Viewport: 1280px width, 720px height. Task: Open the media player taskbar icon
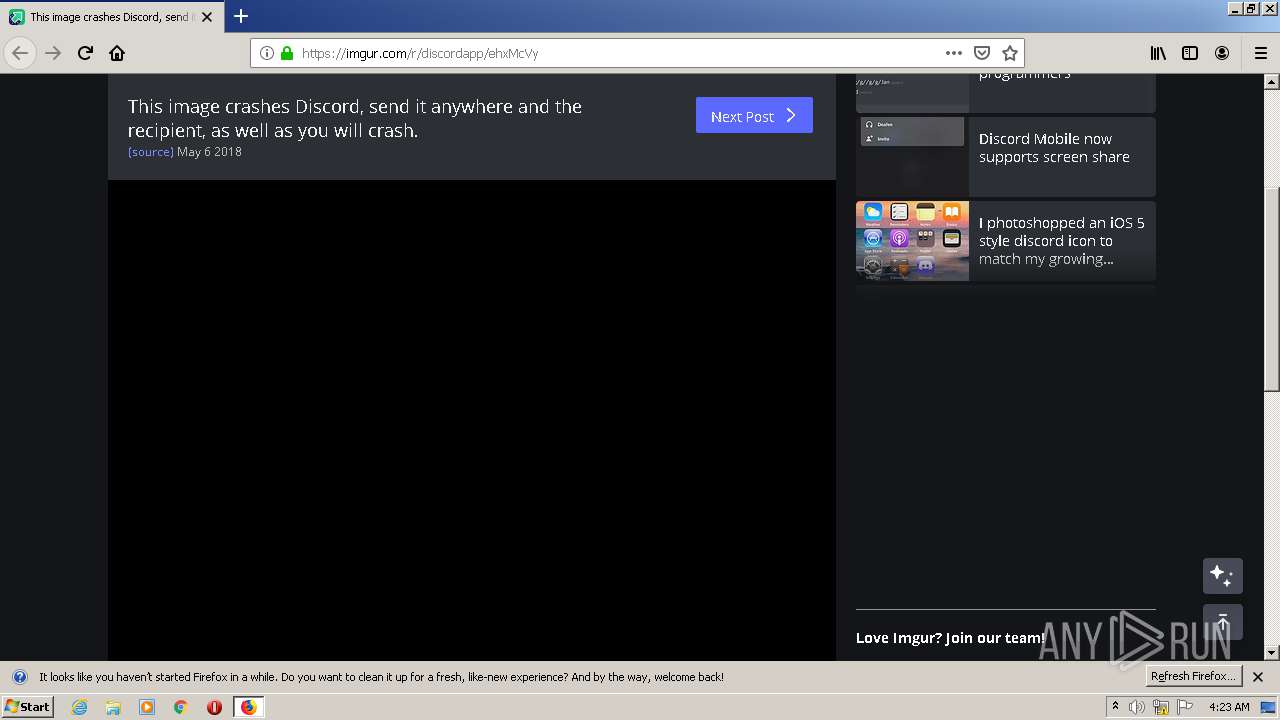[x=147, y=707]
